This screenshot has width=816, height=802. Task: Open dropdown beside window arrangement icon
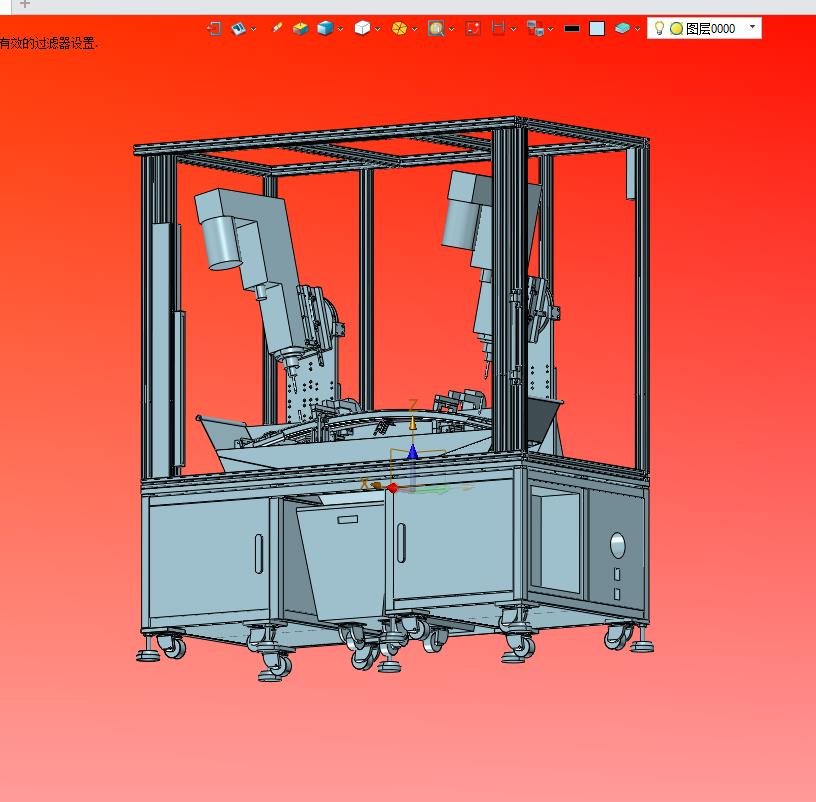[551, 29]
